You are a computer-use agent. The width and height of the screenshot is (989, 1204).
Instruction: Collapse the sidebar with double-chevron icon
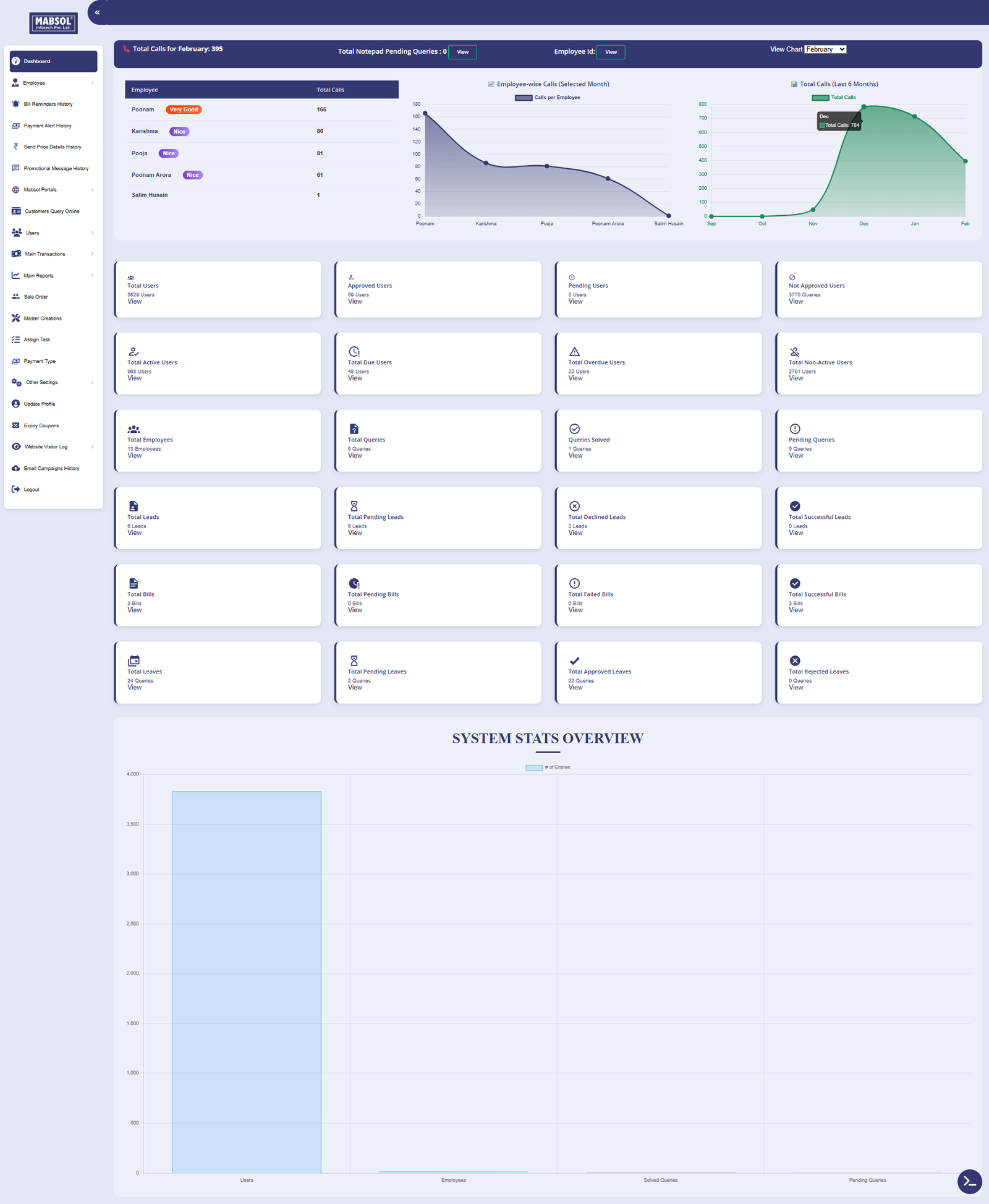click(x=97, y=12)
